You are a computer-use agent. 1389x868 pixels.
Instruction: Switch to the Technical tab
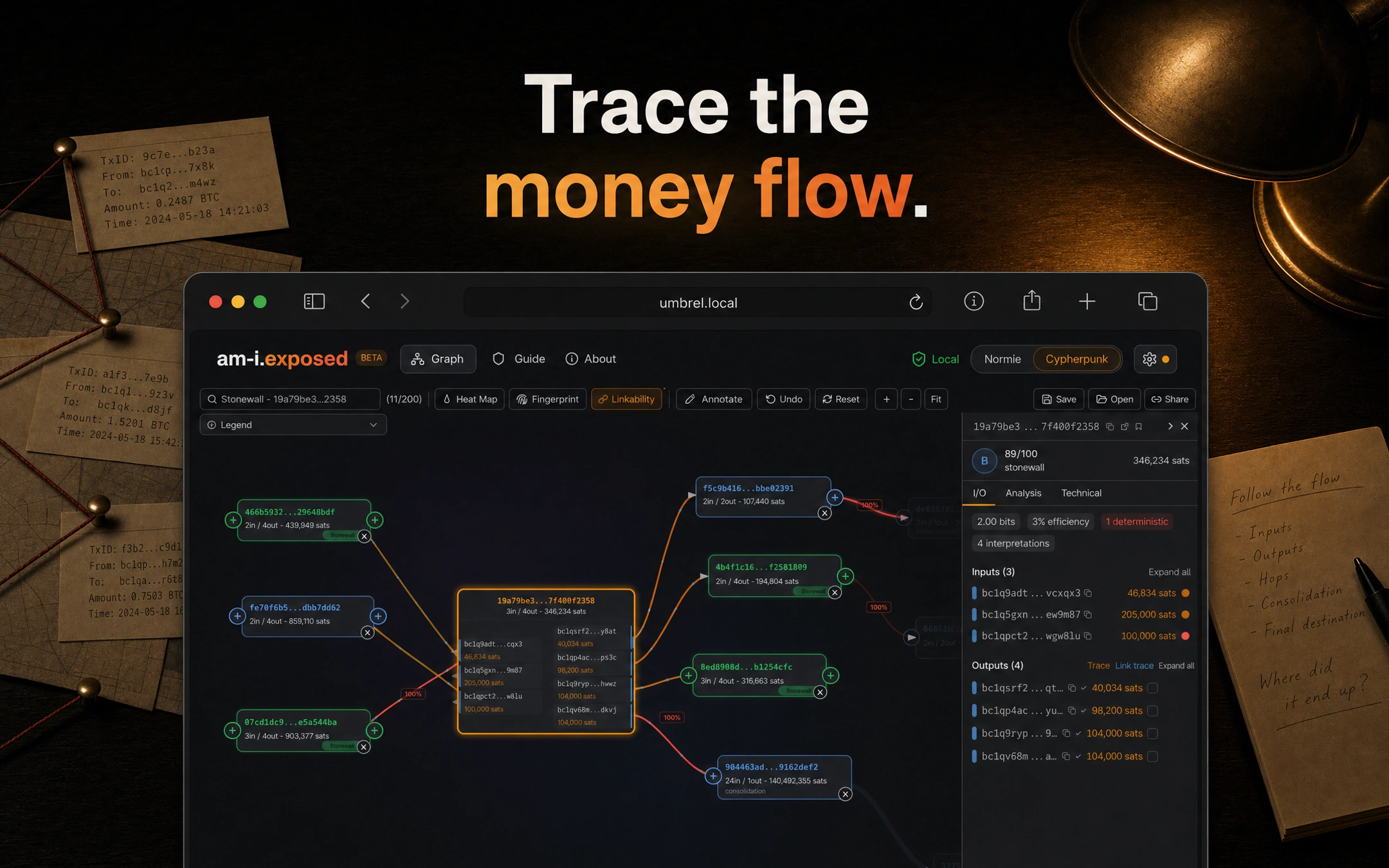point(1081,493)
